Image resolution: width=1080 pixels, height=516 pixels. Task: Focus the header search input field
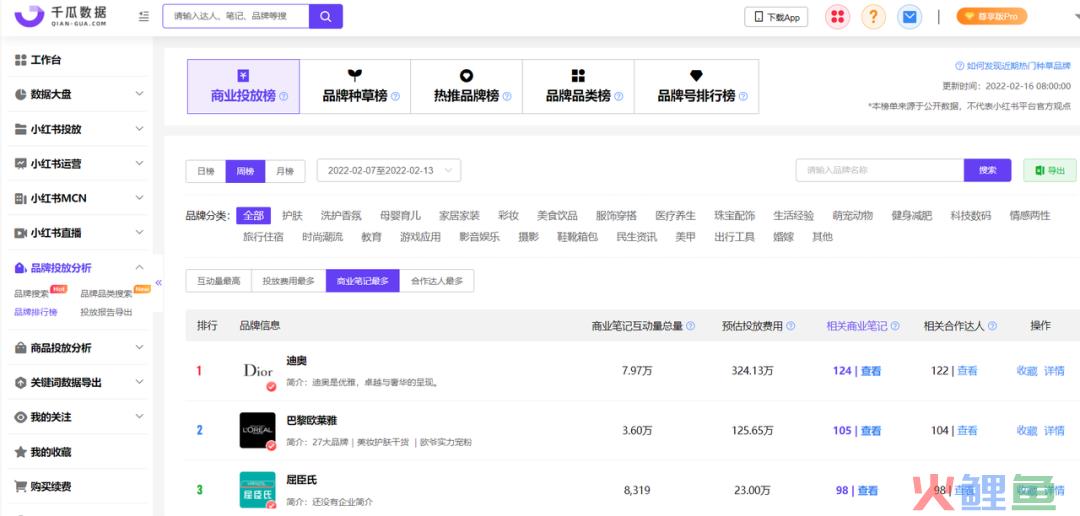(236, 17)
